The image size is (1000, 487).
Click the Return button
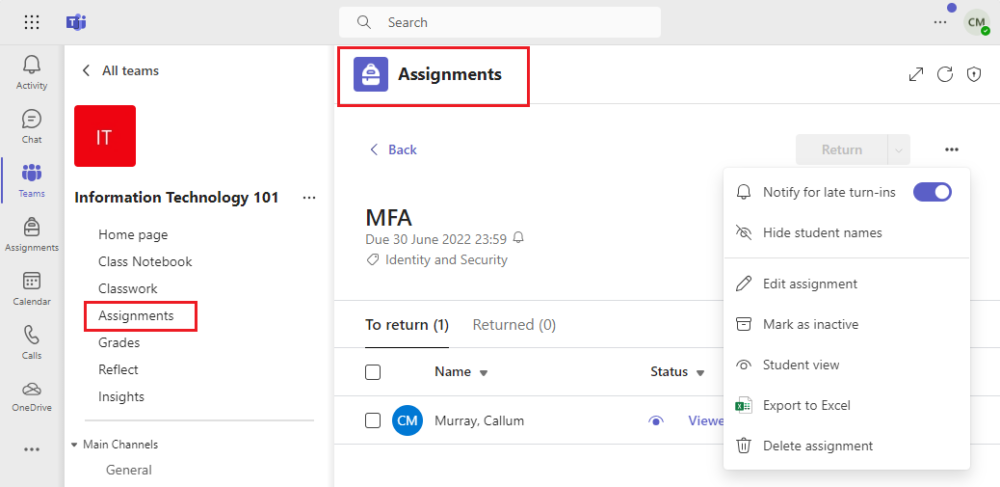(841, 150)
